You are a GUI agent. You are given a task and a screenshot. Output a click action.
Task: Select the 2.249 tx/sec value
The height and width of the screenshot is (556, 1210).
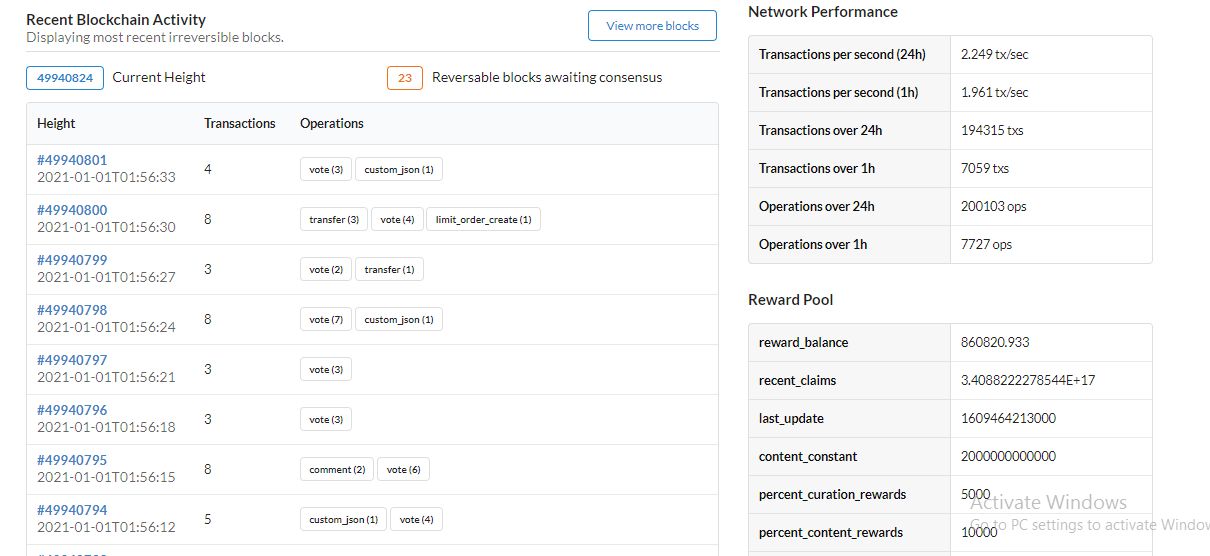coord(994,54)
